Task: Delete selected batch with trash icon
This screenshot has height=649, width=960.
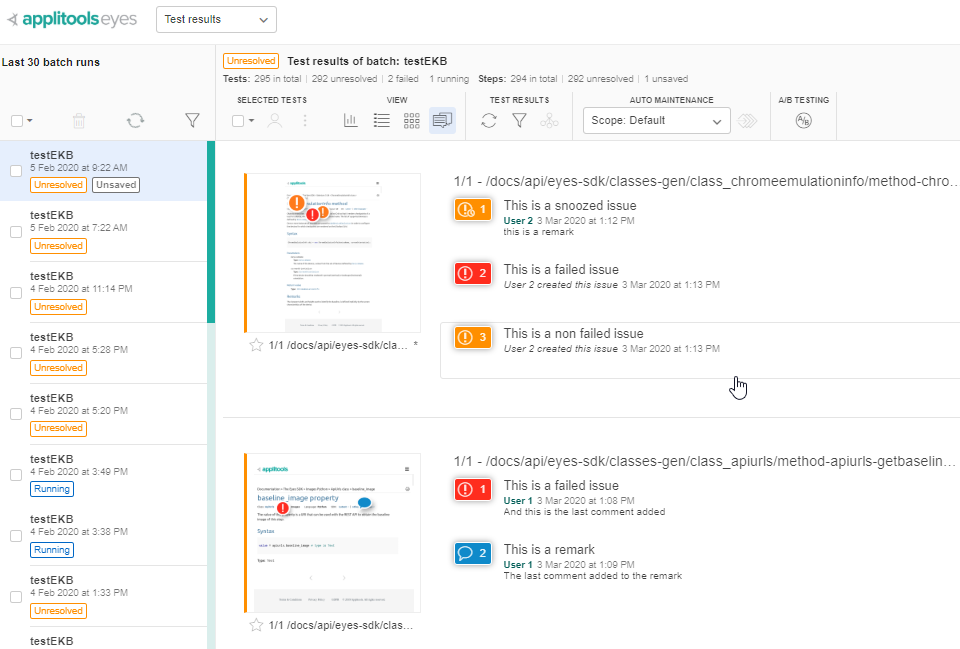Action: click(79, 121)
